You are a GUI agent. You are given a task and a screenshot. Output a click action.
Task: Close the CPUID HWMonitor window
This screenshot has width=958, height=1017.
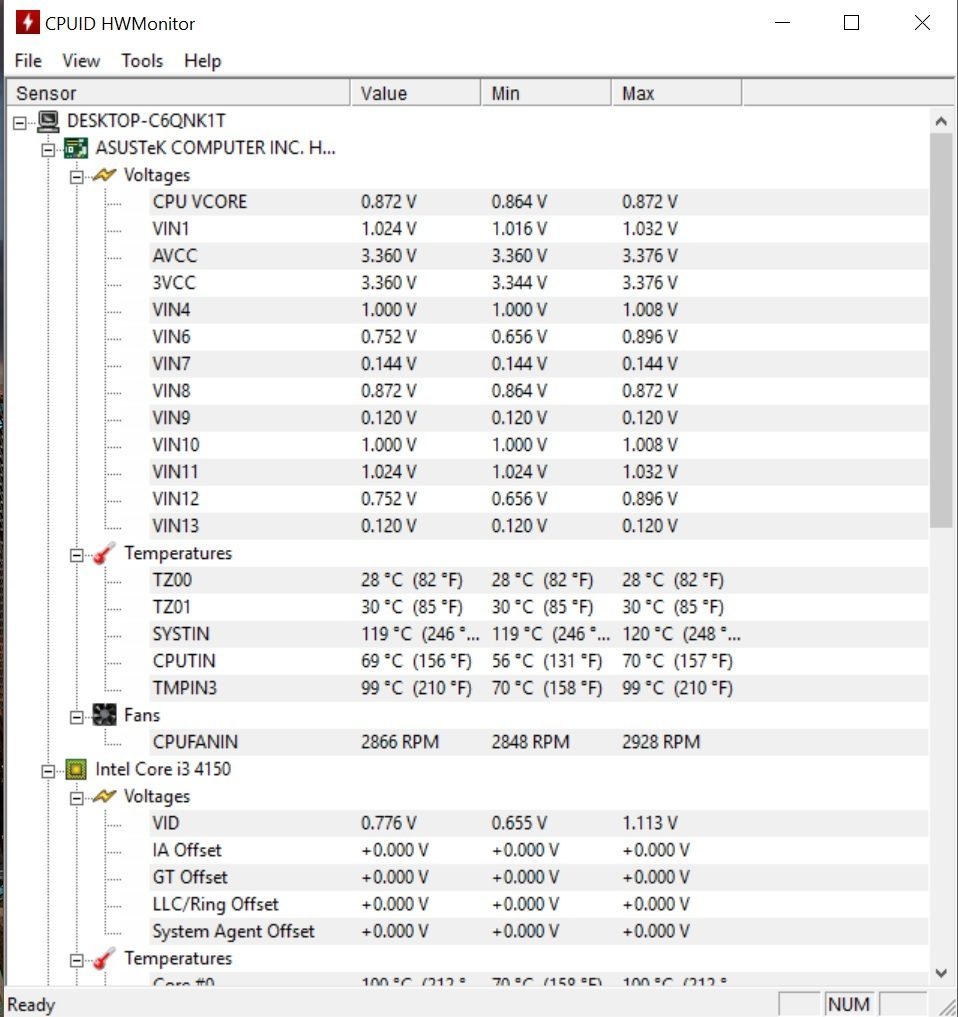(x=922, y=23)
